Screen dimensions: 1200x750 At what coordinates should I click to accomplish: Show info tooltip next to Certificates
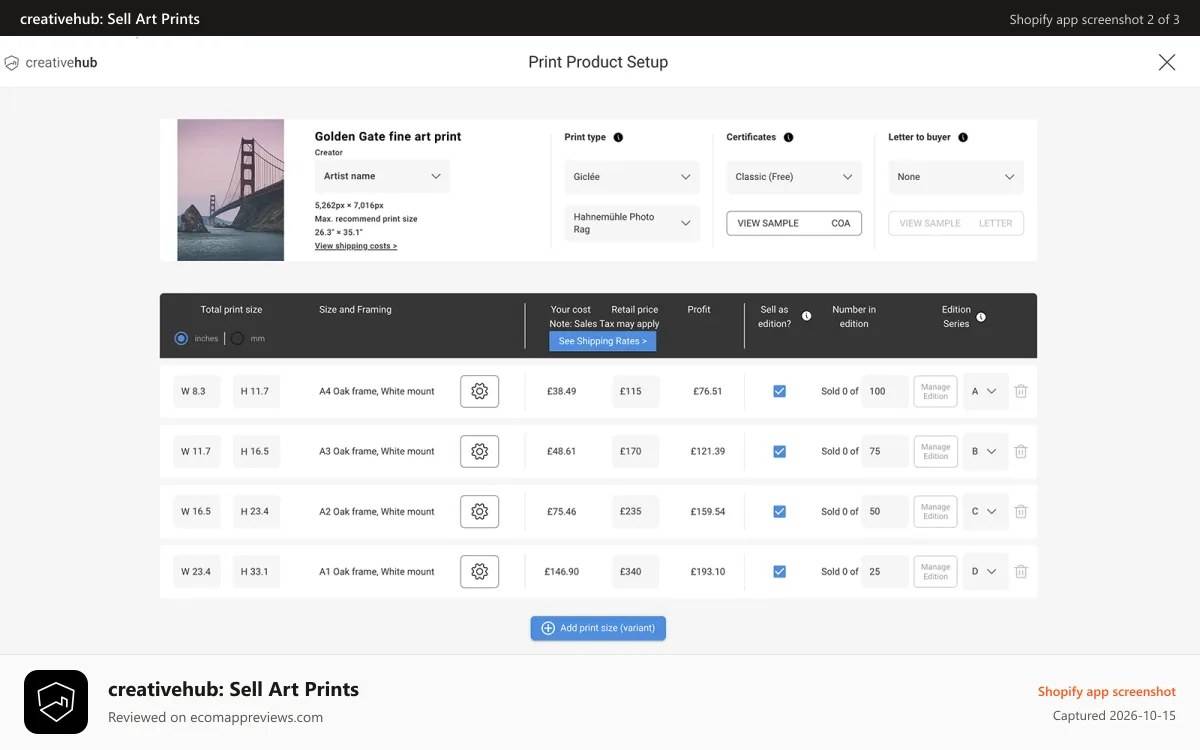pos(788,137)
